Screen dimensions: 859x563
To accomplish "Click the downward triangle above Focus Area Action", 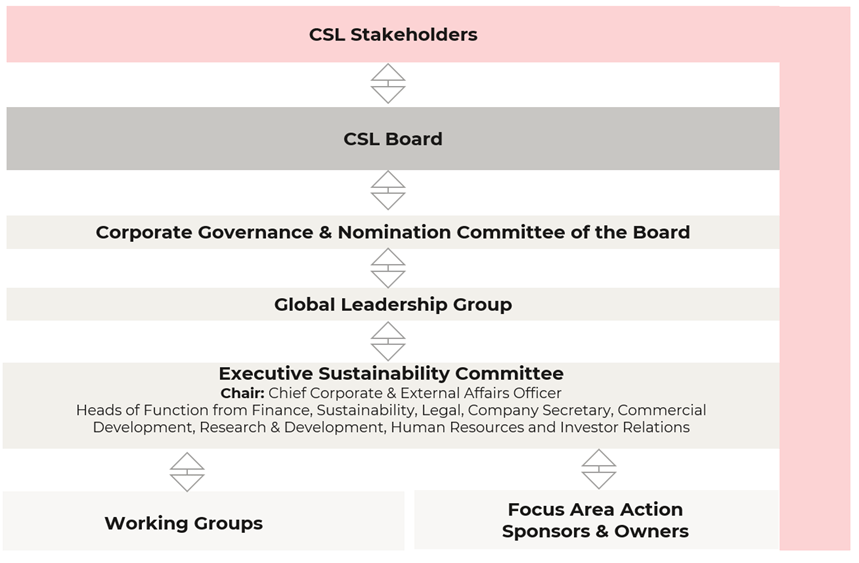I will 599,479.
